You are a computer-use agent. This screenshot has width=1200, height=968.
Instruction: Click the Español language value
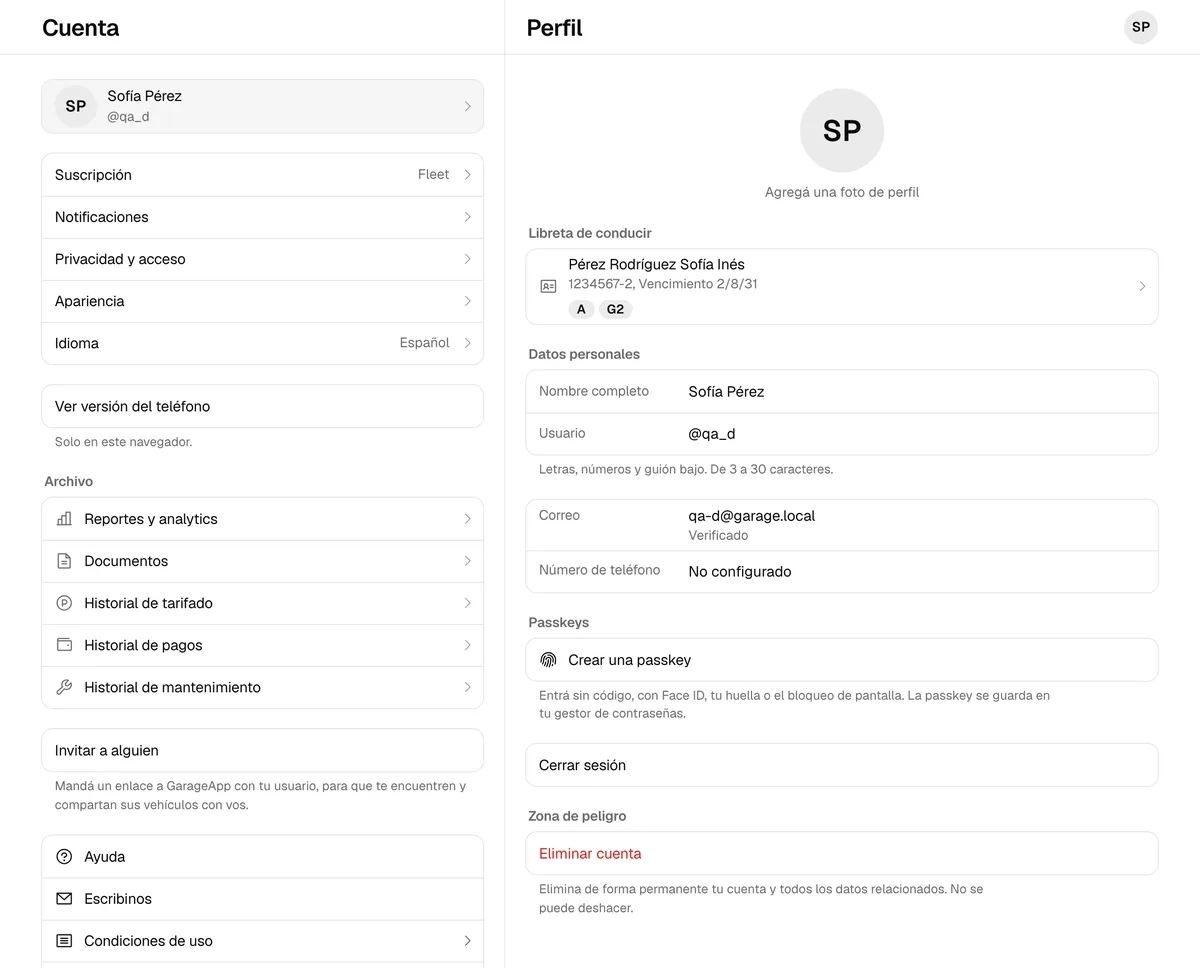[x=424, y=343]
